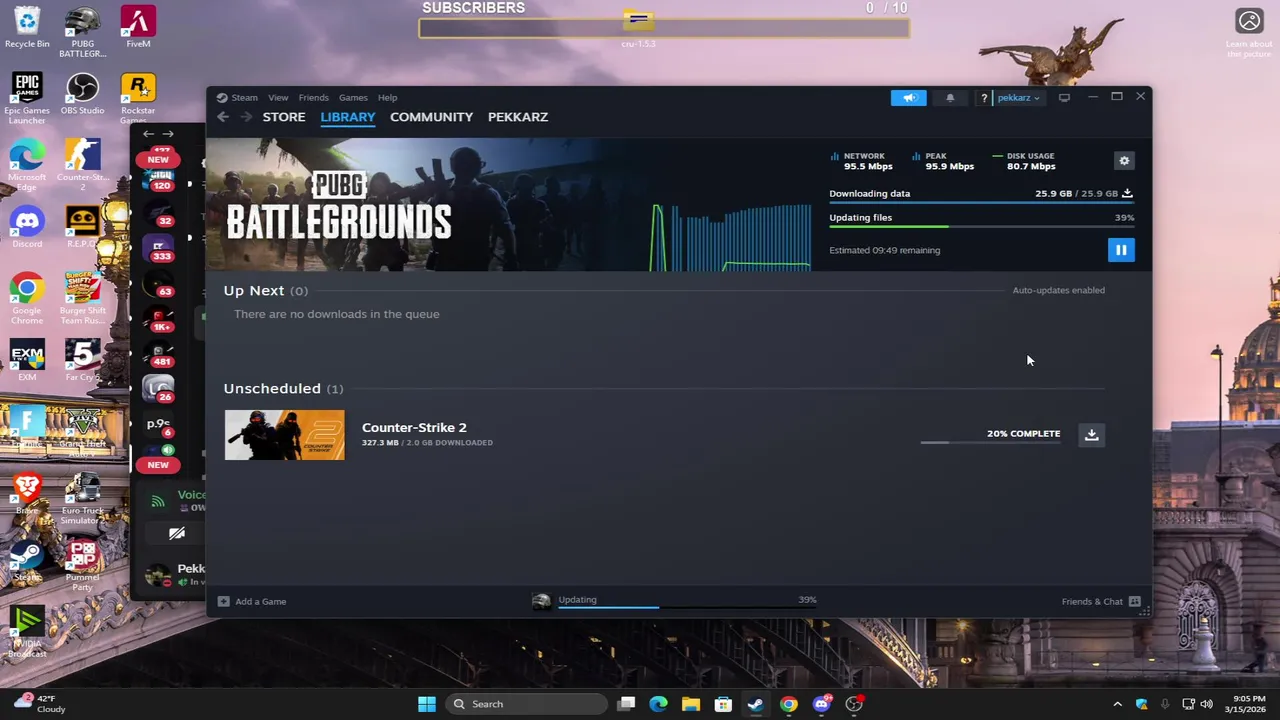
Task: Open the PEKKARZ profile tab
Action: click(518, 117)
